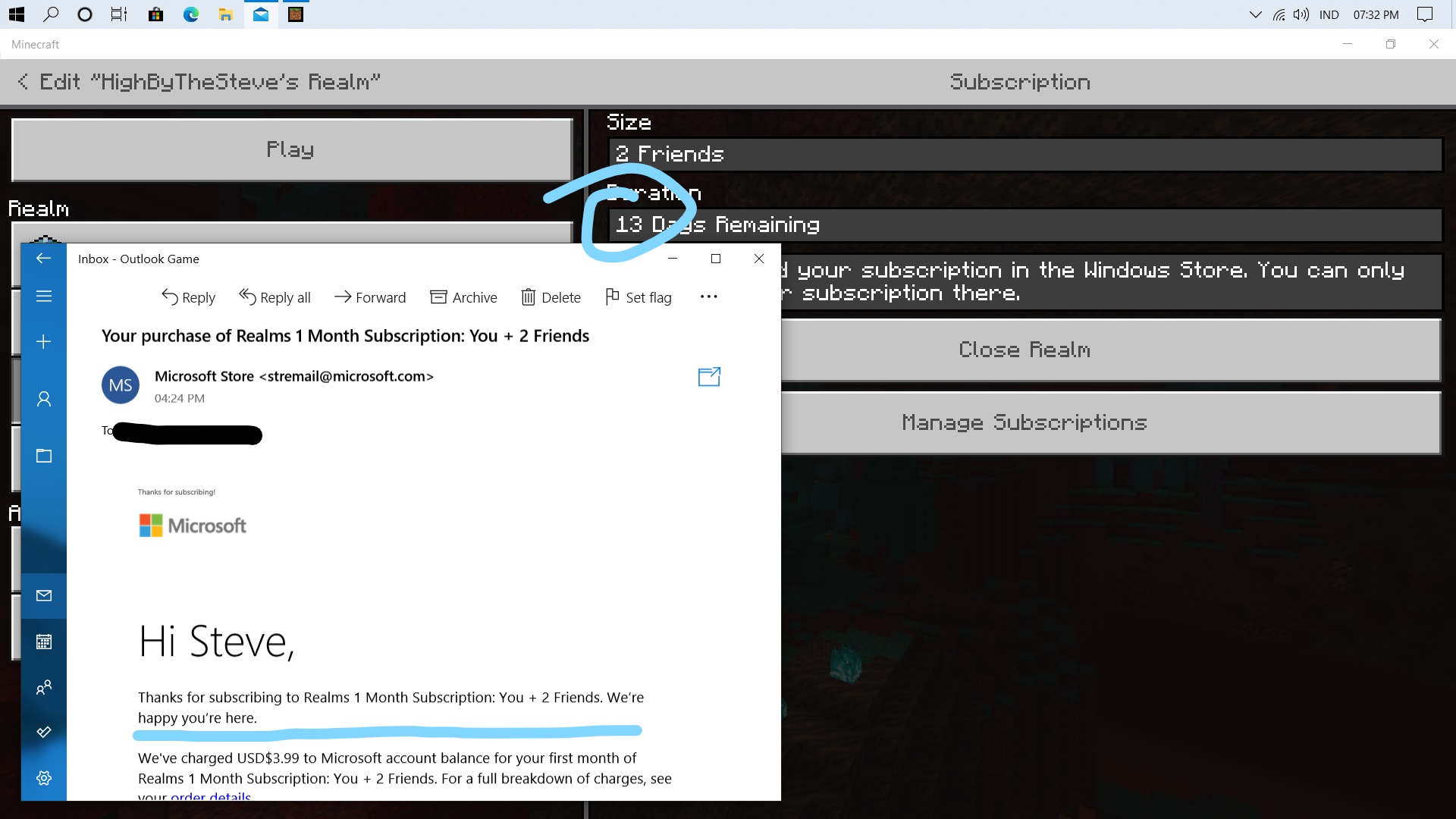Archive the Microsoft Store email
Screen dimensions: 1456x819
click(x=463, y=297)
